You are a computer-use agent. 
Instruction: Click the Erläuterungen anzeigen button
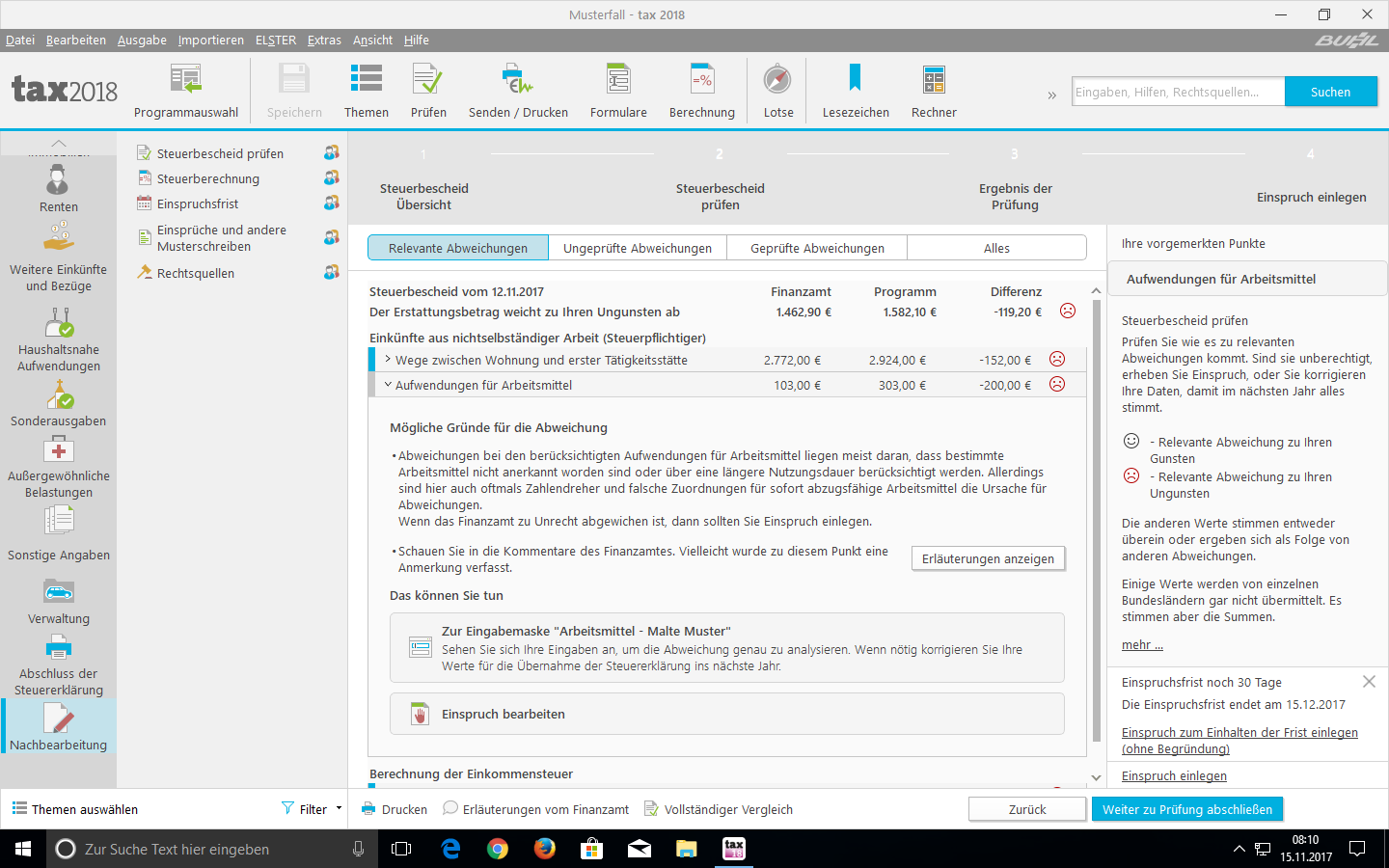click(x=988, y=558)
